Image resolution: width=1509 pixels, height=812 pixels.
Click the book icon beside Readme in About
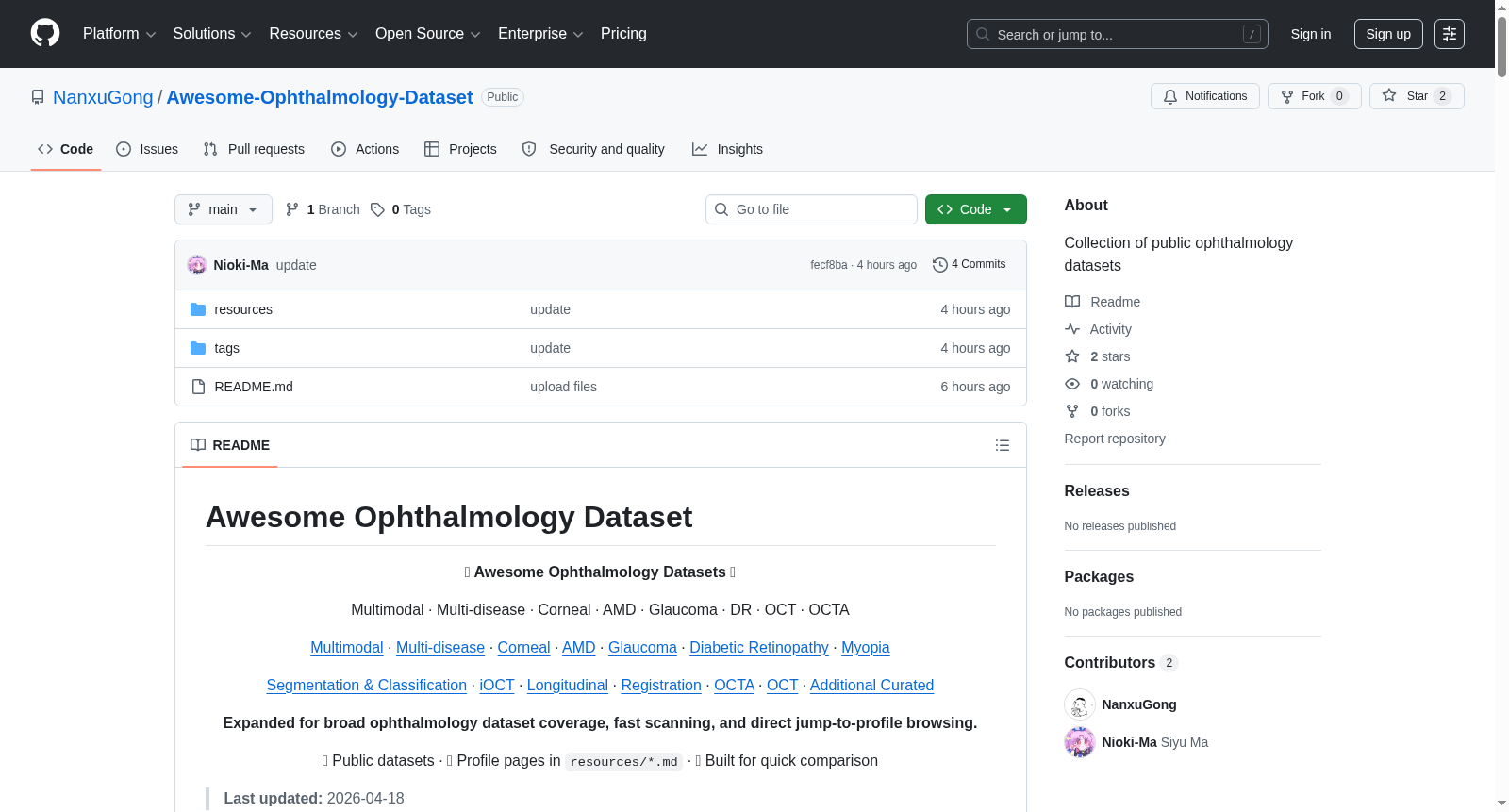[1072, 302]
